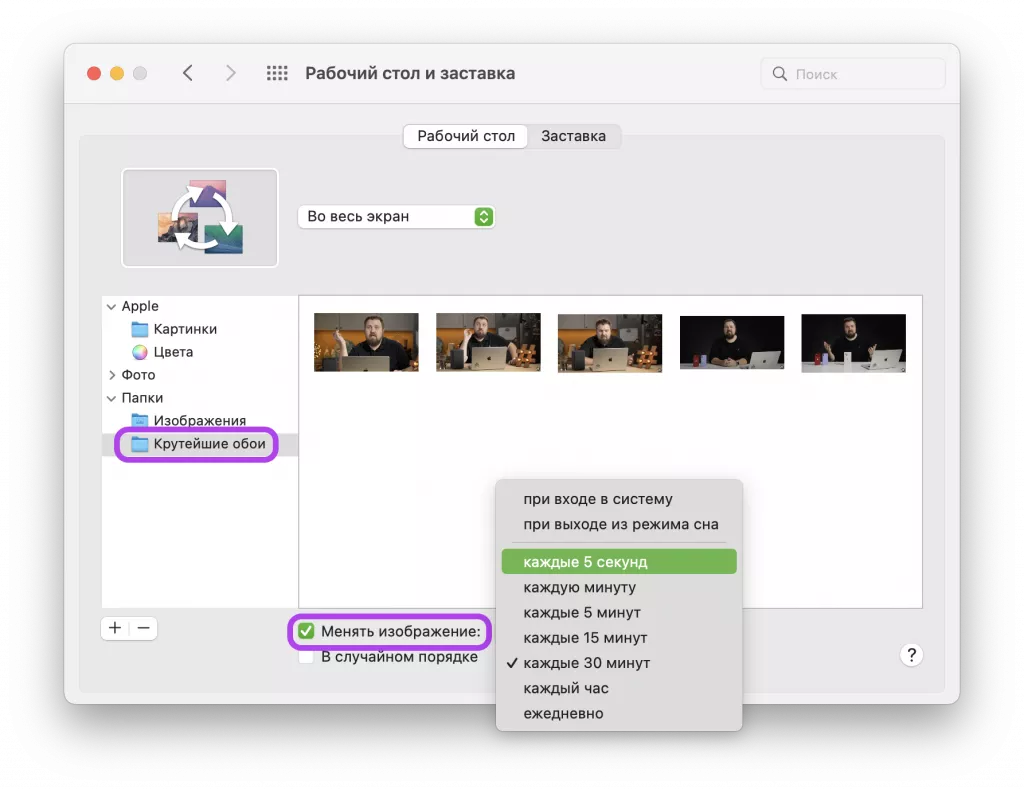Click the Крутейшие обои folder icon
The image size is (1024, 789).
point(140,444)
